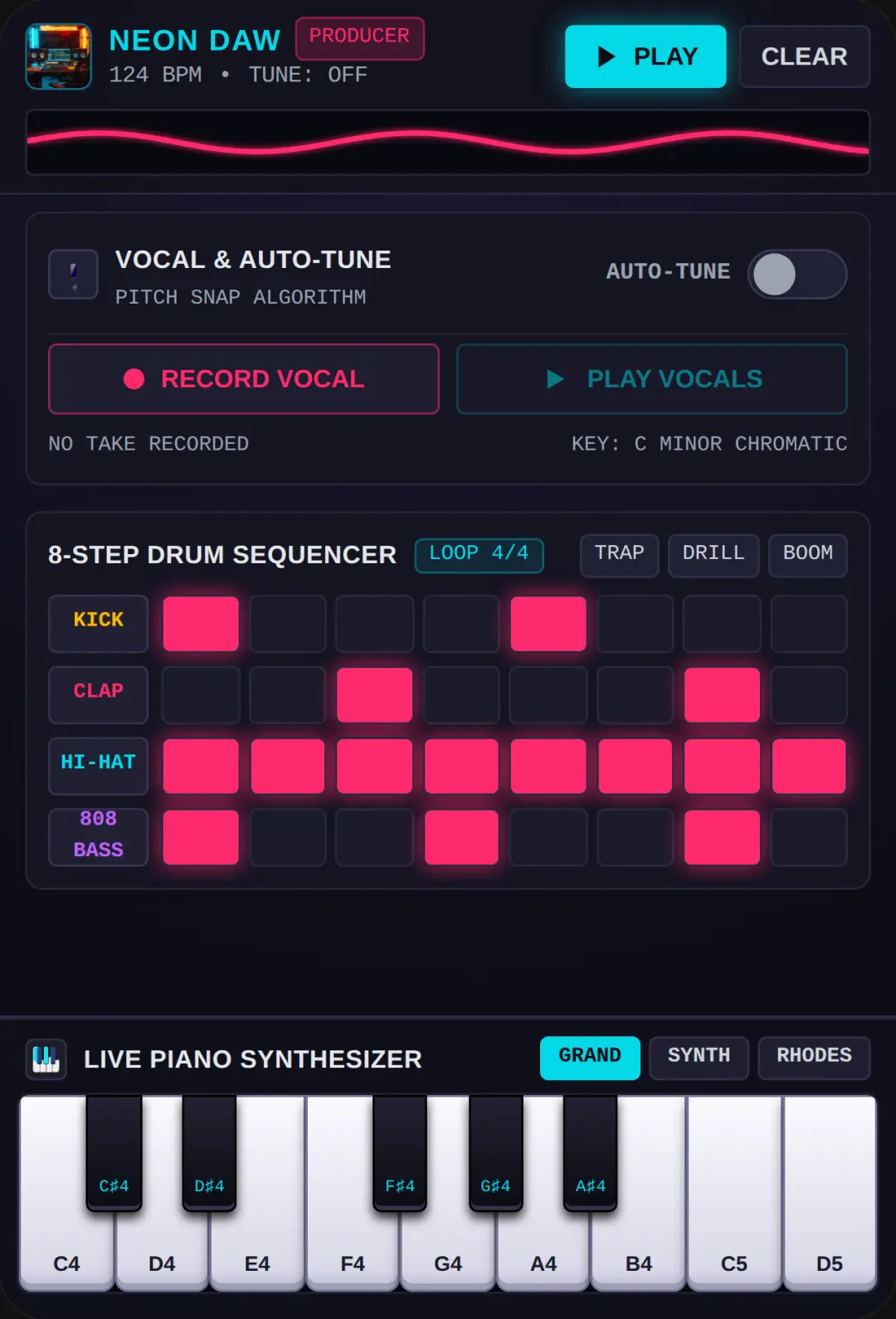This screenshot has height=1319, width=896.
Task: Play the F#4 black key
Action: pyautogui.click(x=400, y=1153)
